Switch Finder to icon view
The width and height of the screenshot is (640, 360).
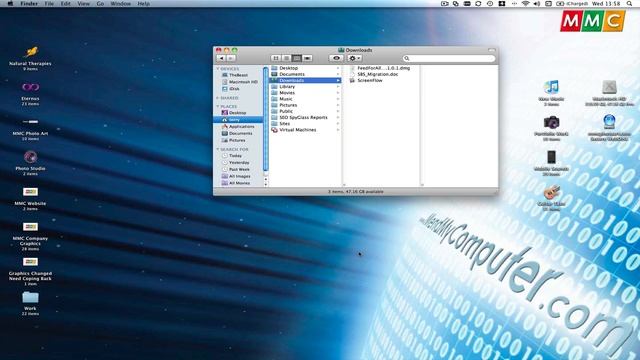pyautogui.click(x=276, y=58)
